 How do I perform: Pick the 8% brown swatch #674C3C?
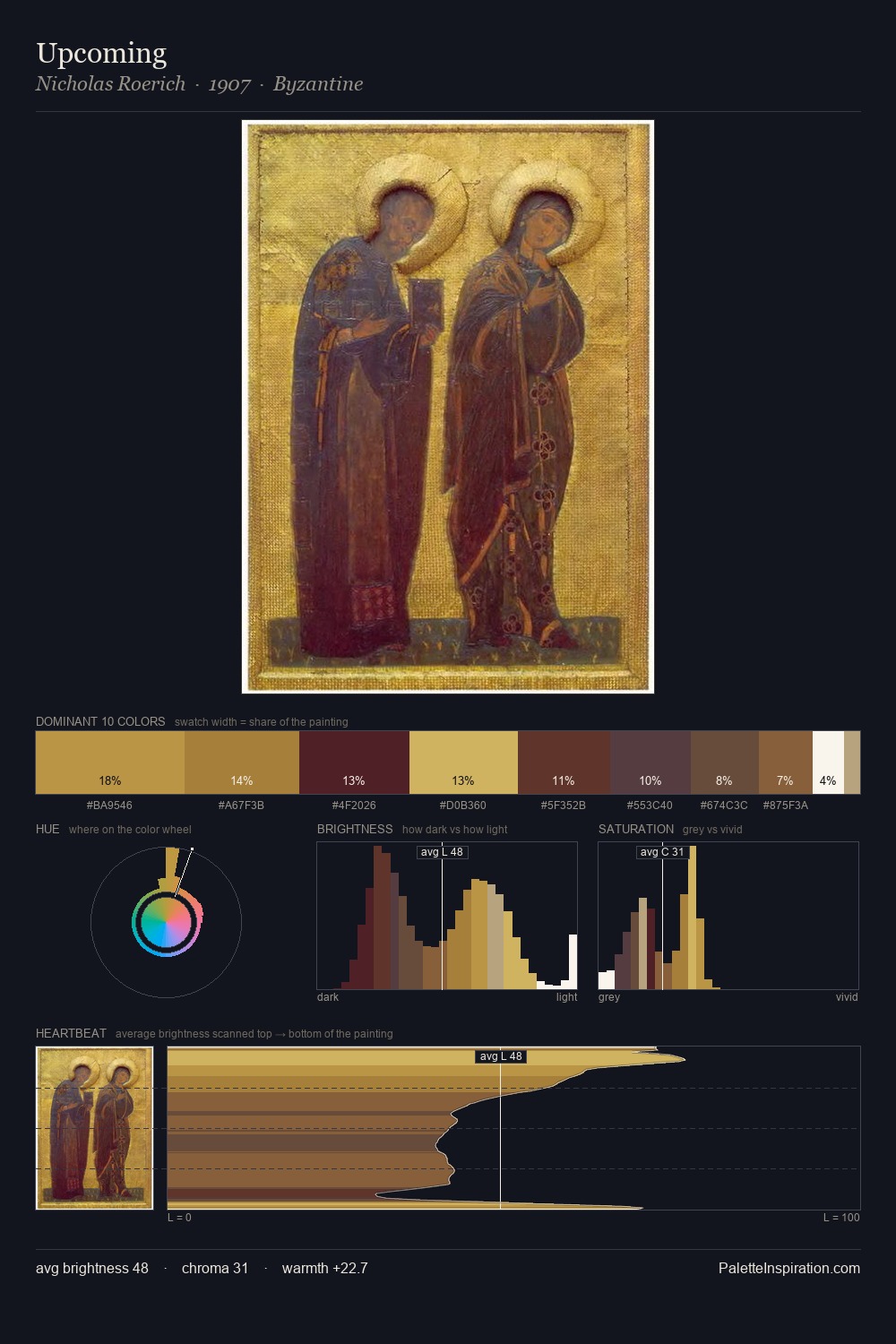pyautogui.click(x=725, y=762)
